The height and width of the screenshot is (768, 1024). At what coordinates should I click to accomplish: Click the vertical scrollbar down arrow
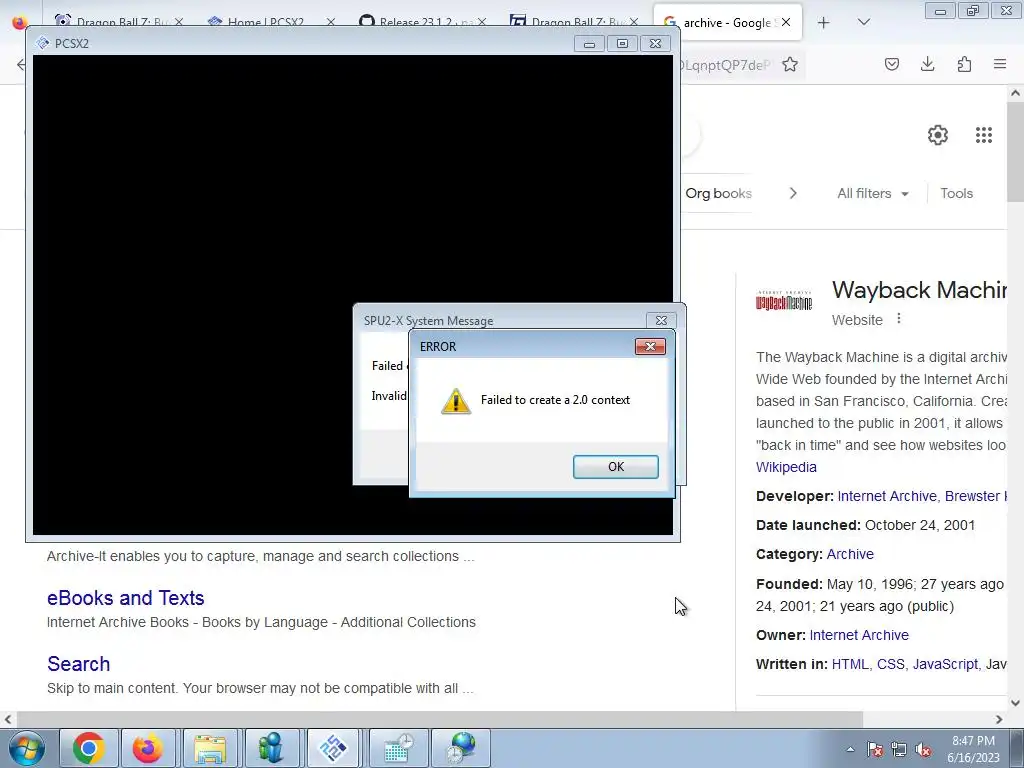pos(1015,703)
